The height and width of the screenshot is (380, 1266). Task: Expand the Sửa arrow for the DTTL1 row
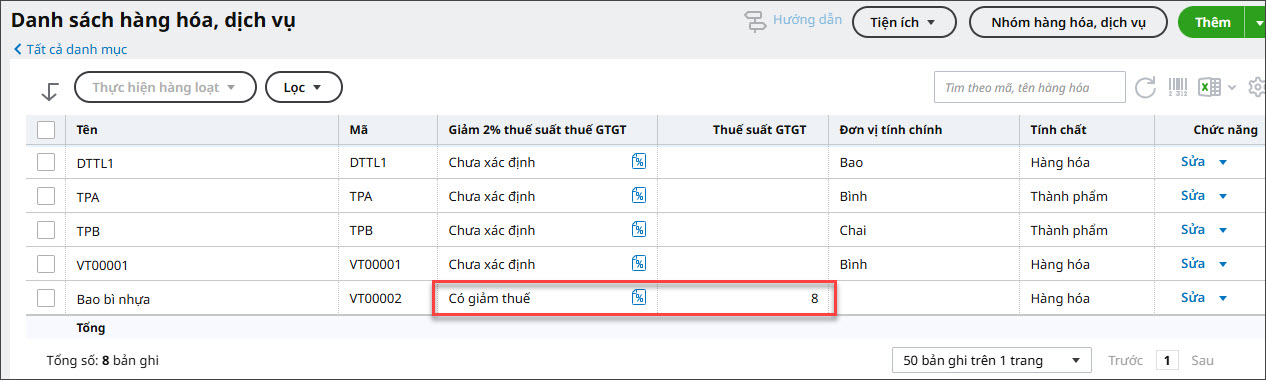(1222, 162)
